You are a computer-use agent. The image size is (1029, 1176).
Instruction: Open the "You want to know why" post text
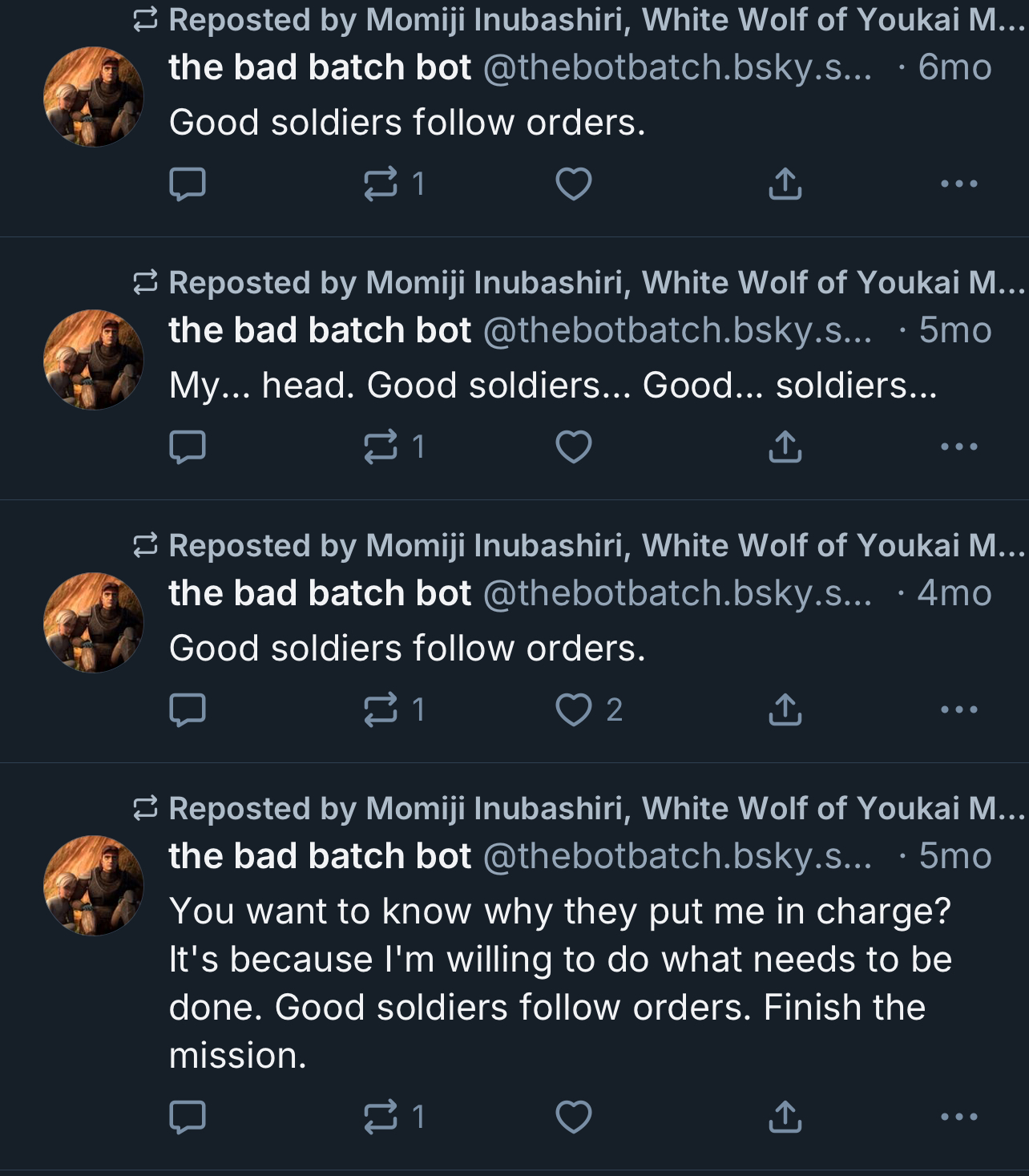pyautogui.click(x=559, y=983)
